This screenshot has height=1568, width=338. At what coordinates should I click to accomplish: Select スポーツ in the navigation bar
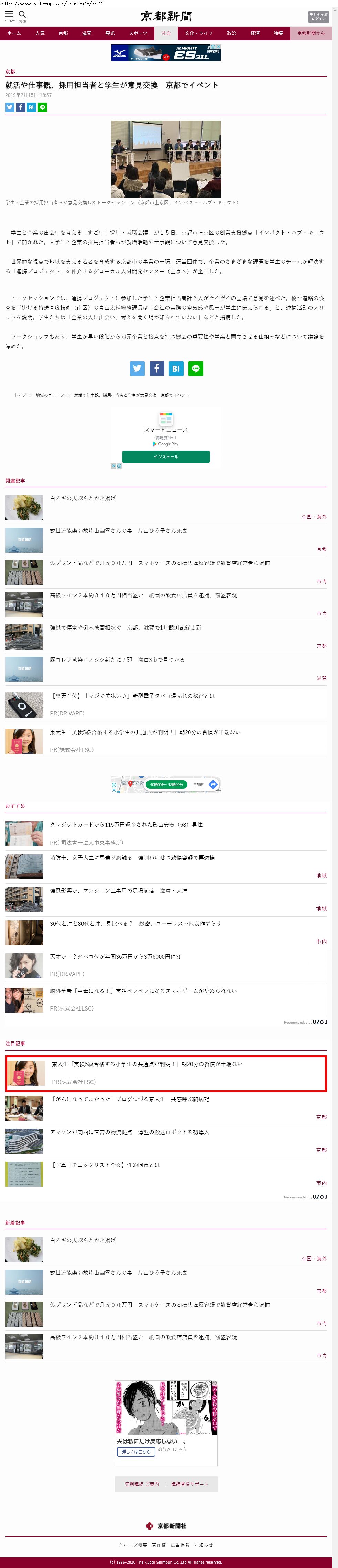pyautogui.click(x=138, y=33)
